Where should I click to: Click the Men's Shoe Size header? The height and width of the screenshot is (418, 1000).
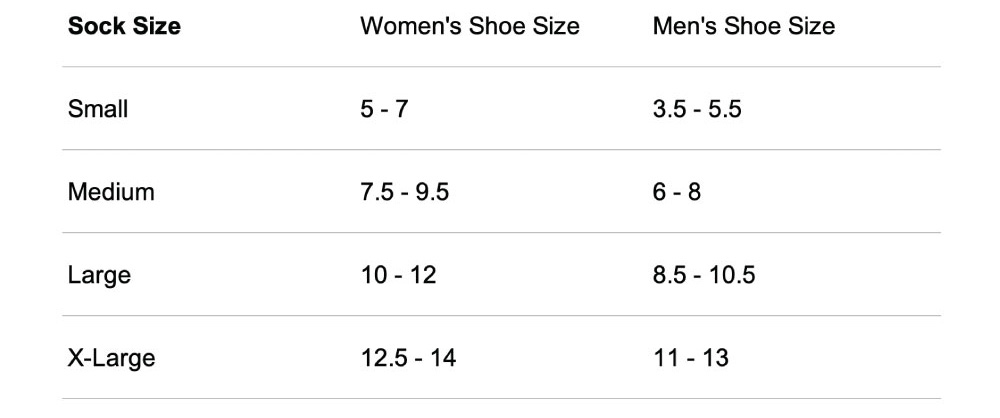[743, 26]
